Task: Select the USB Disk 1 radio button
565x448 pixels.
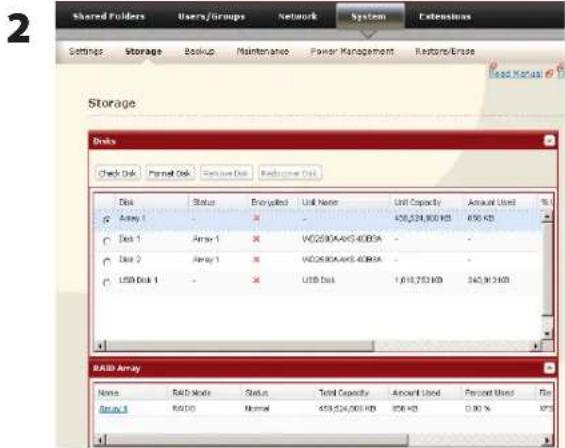Action: click(x=107, y=282)
